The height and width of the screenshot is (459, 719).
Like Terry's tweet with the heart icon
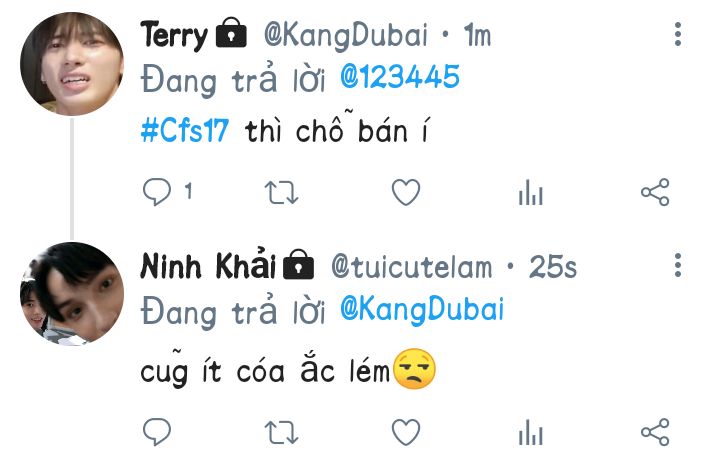point(406,192)
